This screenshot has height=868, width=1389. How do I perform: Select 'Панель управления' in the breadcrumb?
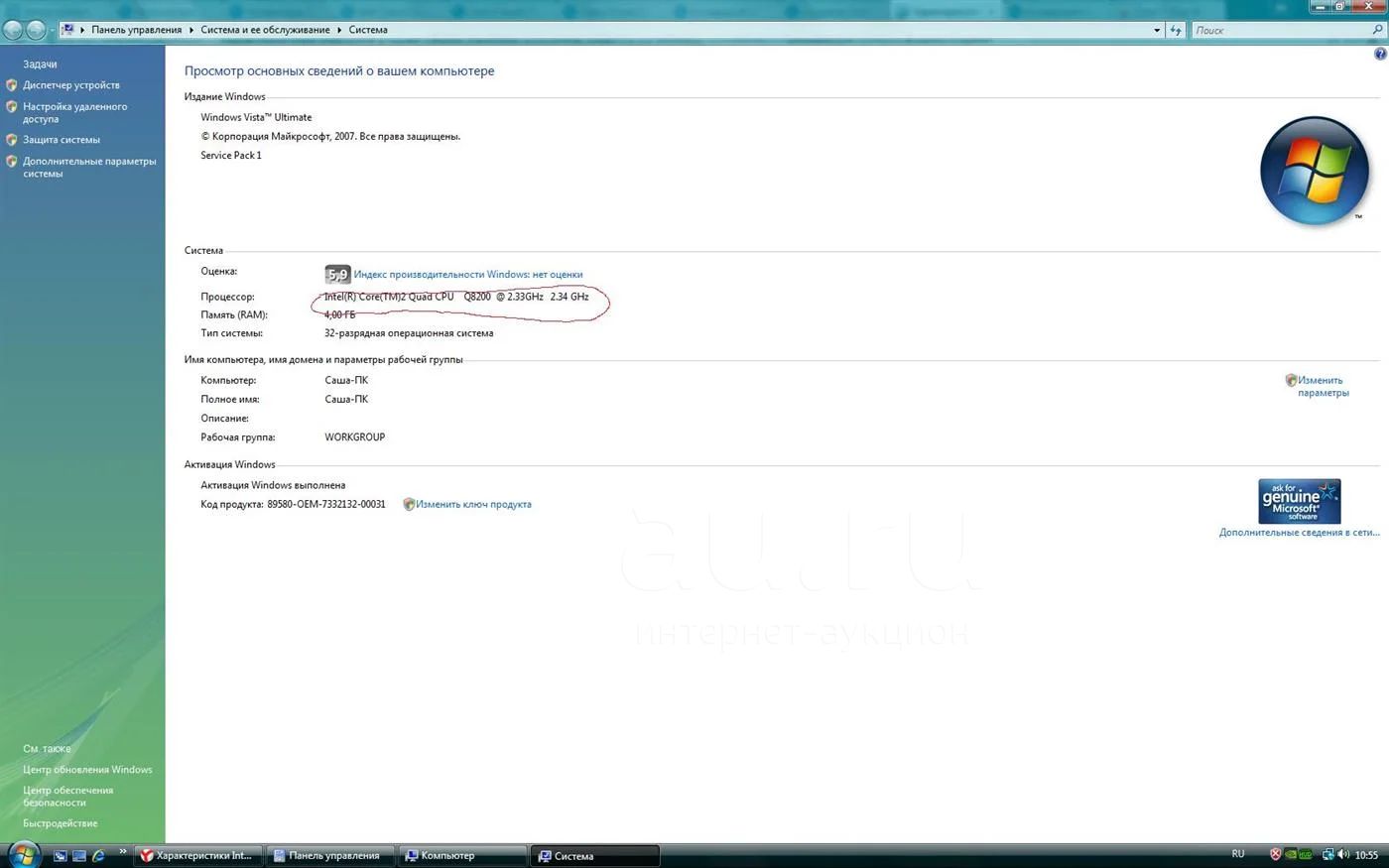pos(137,30)
